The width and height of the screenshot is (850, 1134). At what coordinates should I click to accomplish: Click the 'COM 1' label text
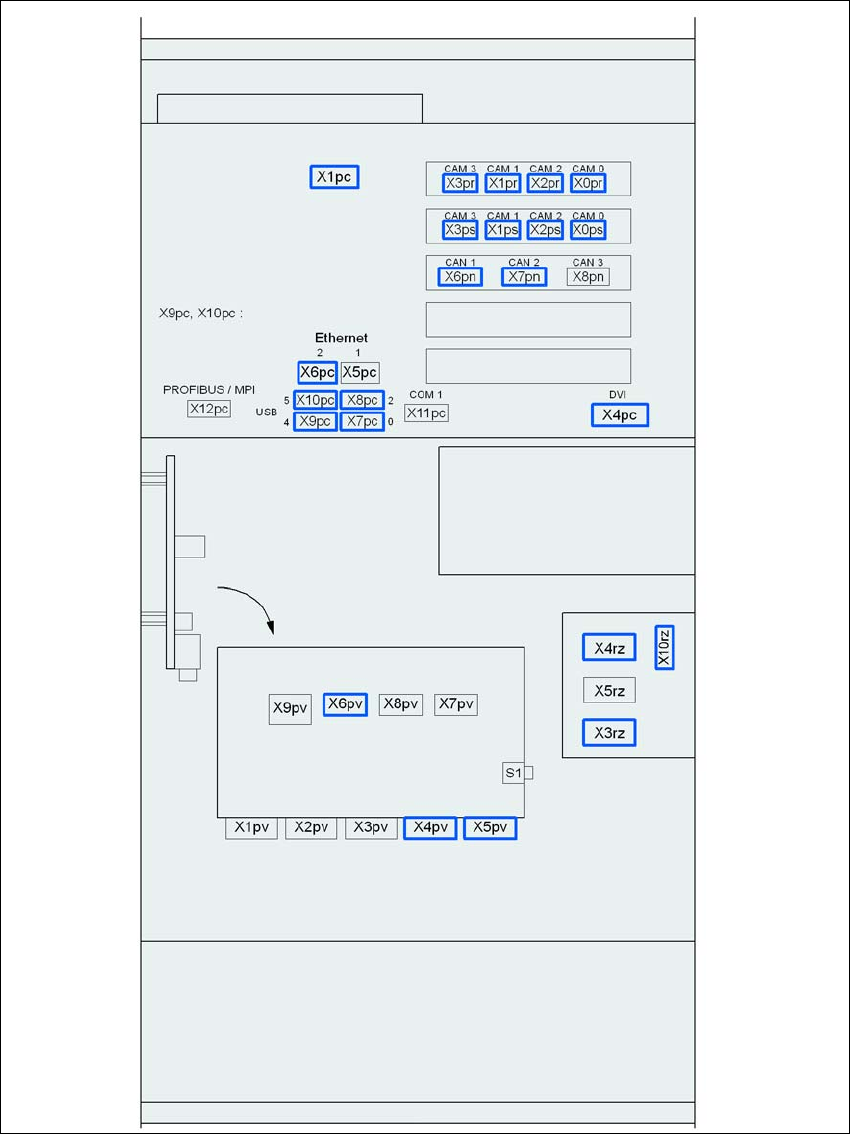click(426, 394)
